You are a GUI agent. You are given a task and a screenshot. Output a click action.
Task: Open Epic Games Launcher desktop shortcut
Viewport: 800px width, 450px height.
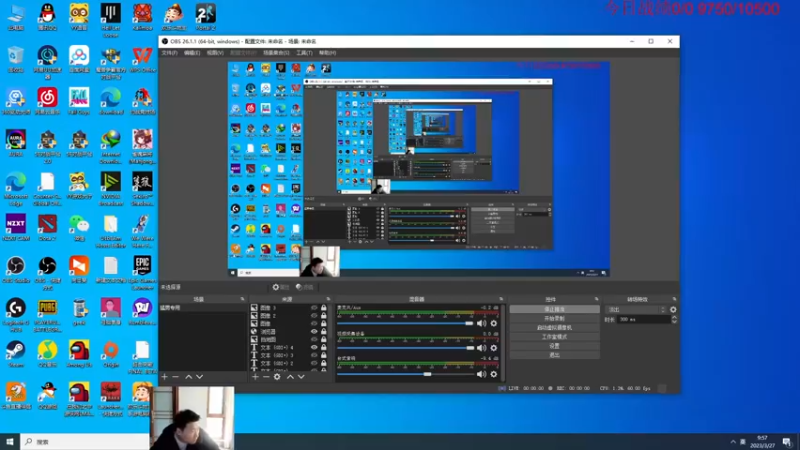142,273
